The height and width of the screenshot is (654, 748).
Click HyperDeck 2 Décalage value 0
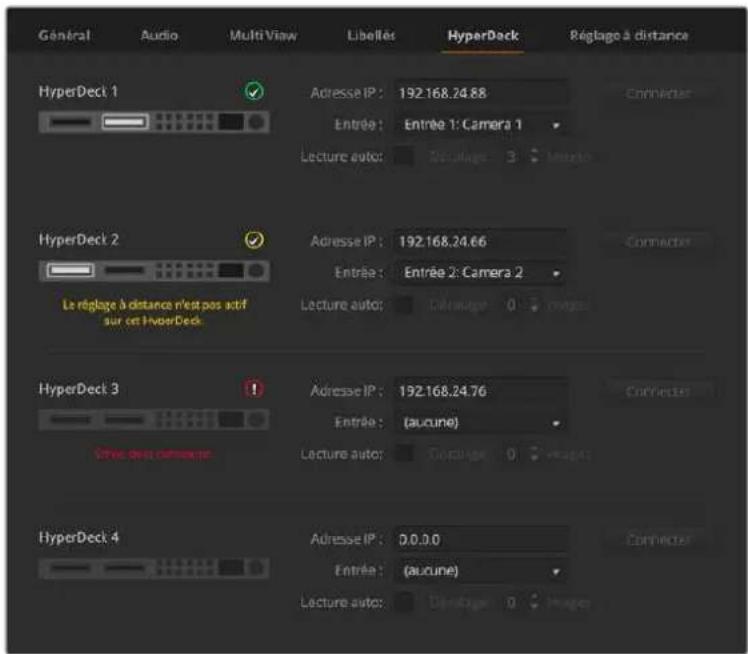click(x=511, y=305)
